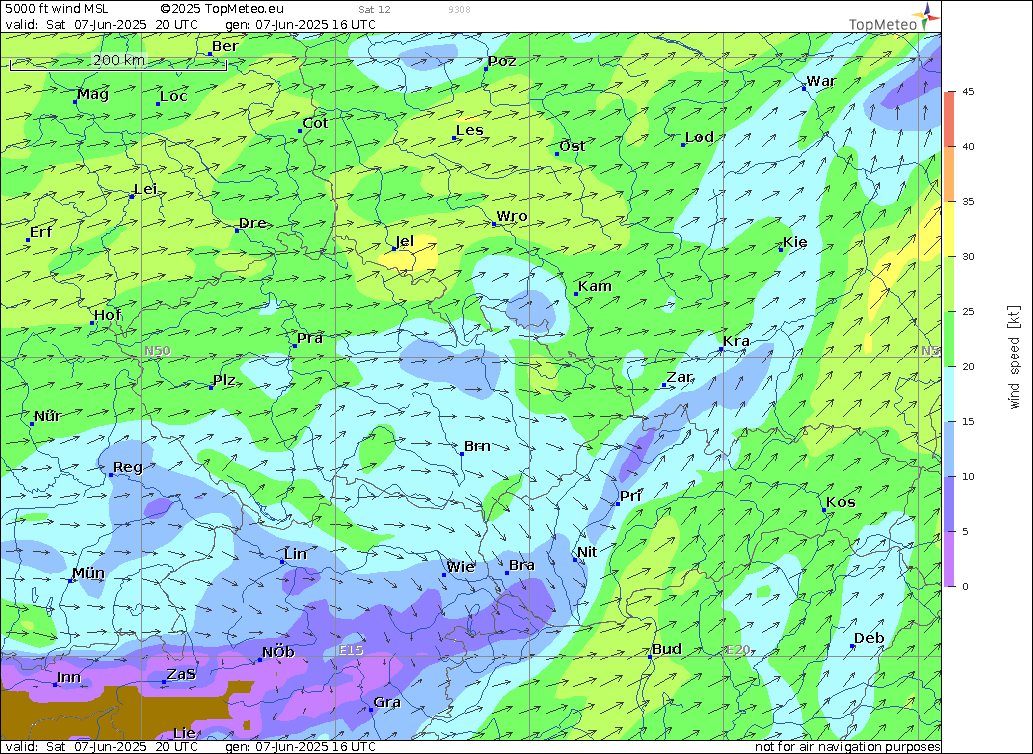Click the 'E20' longitude grid label
Viewport: 1033px width, 754px height.
pyautogui.click(x=738, y=650)
